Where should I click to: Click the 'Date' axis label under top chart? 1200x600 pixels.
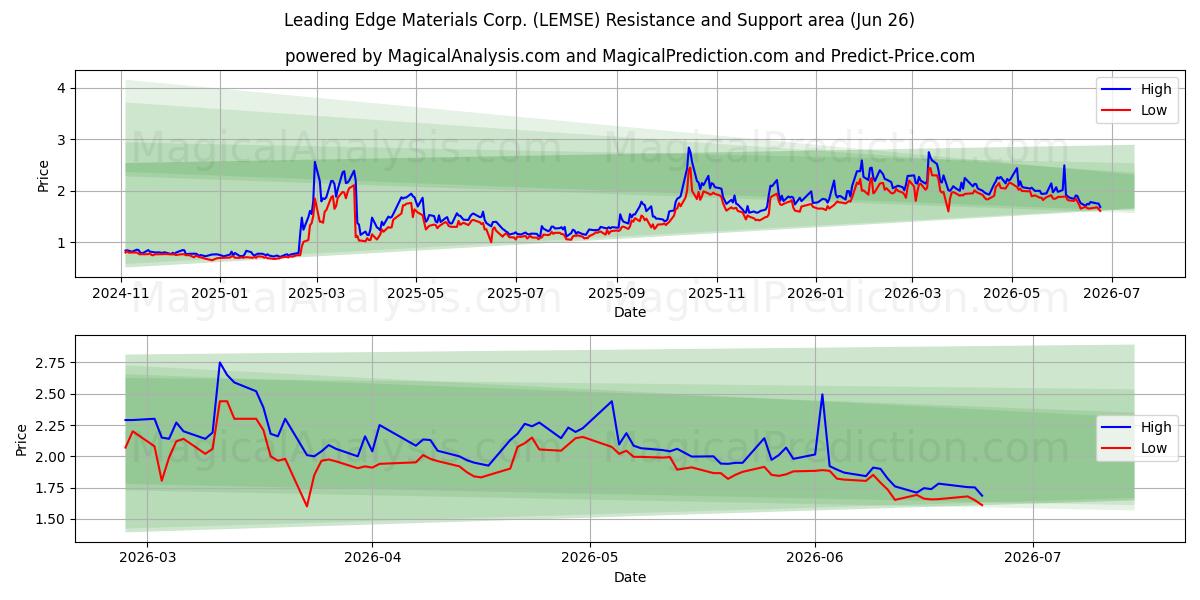pyautogui.click(x=630, y=312)
